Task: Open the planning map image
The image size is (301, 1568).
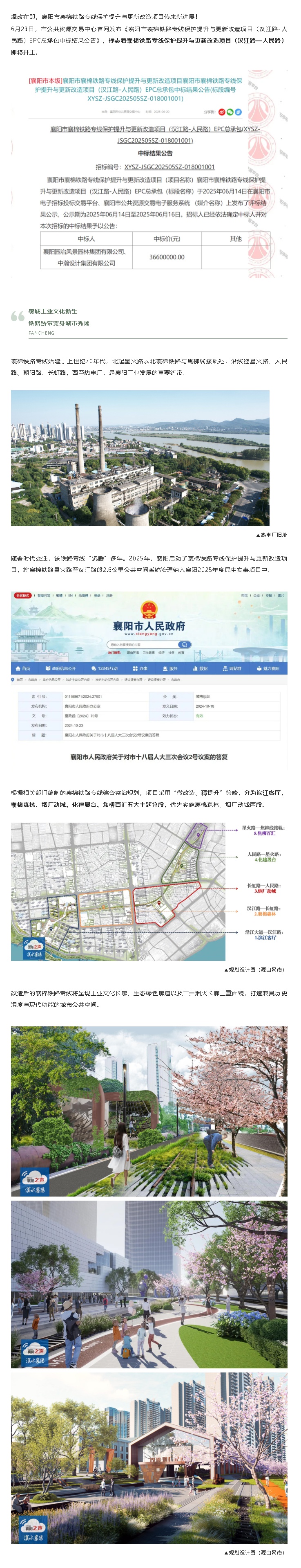Action: (x=118, y=892)
